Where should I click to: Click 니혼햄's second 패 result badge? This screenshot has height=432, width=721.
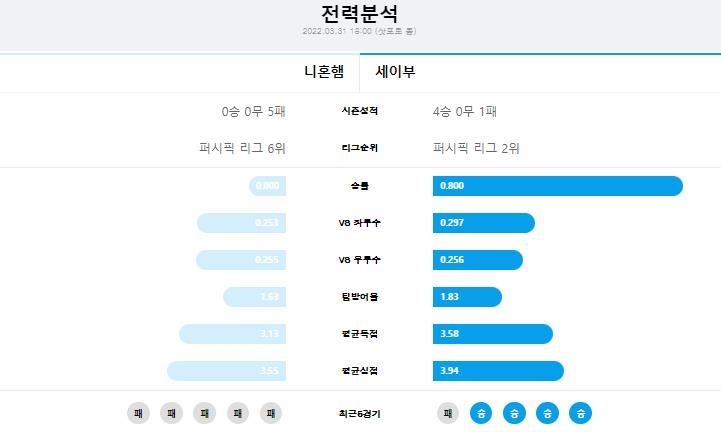(x=172, y=413)
